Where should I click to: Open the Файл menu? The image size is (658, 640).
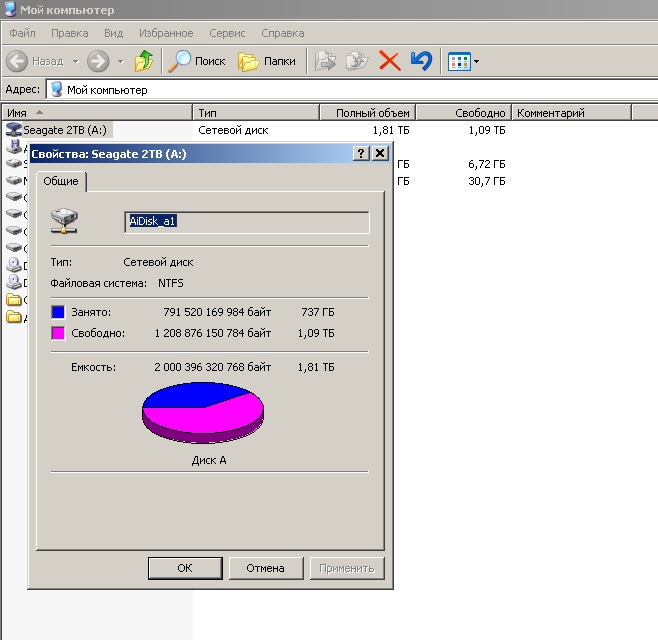click(22, 33)
